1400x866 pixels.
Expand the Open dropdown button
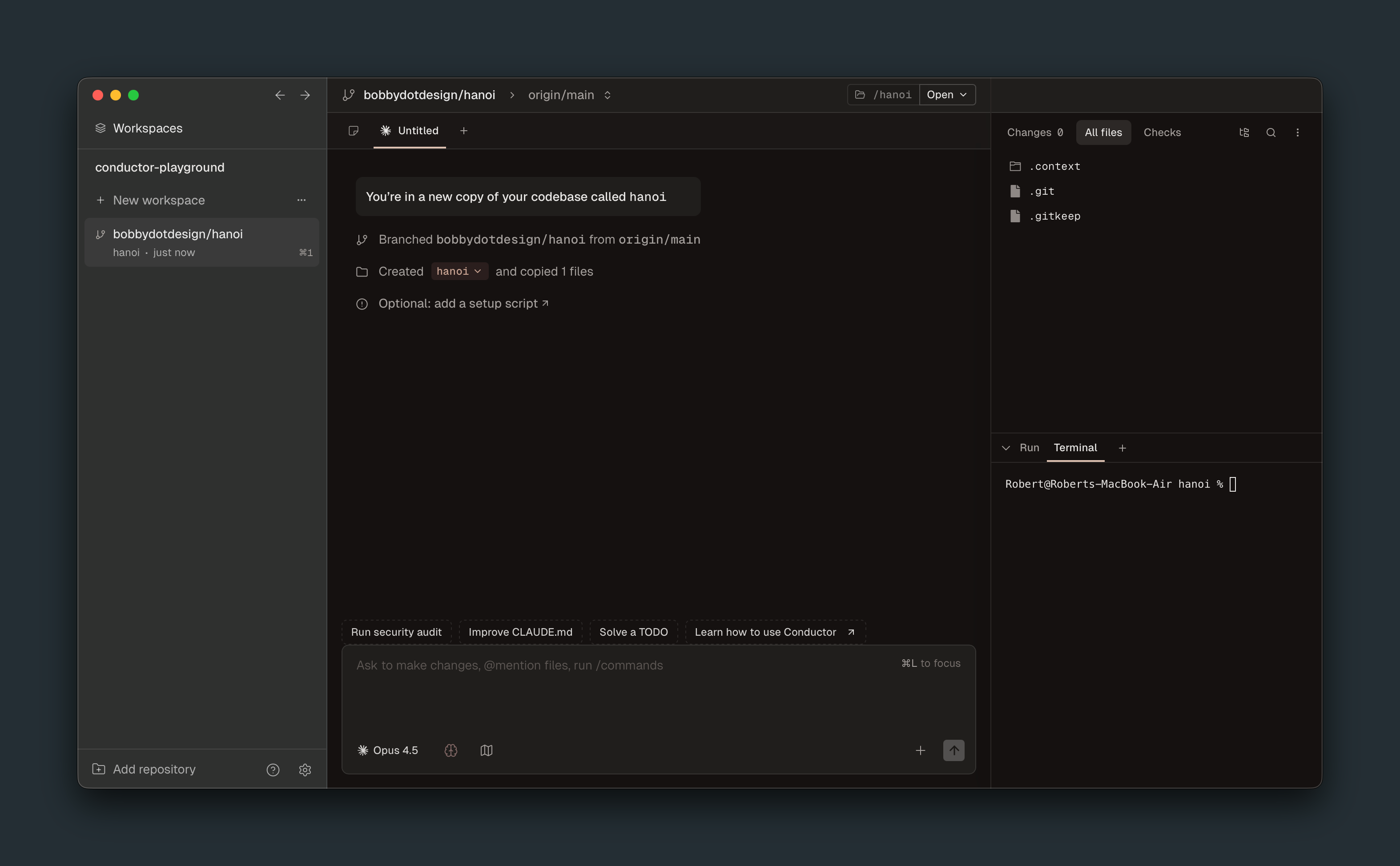tap(947, 95)
